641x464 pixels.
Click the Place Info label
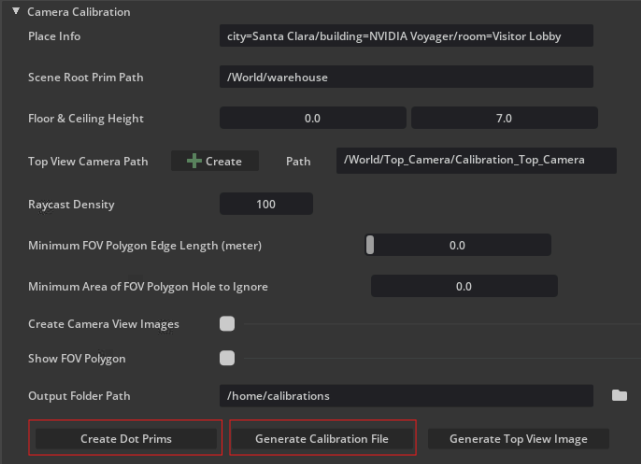55,37
